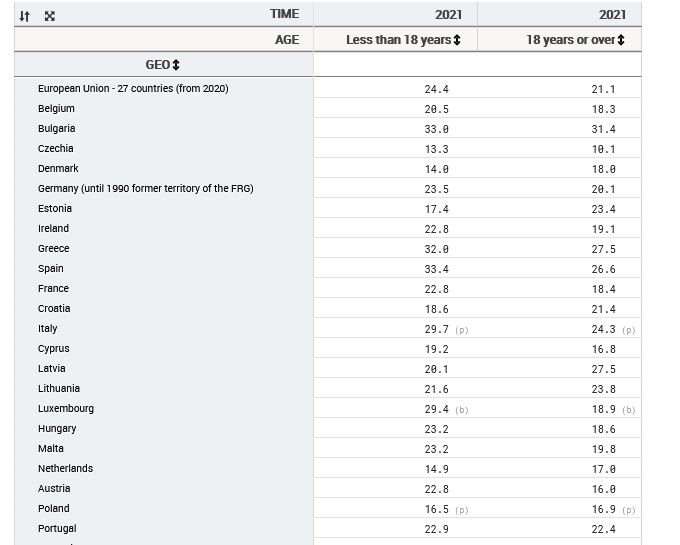Click the TIME dimension header label

click(284, 14)
